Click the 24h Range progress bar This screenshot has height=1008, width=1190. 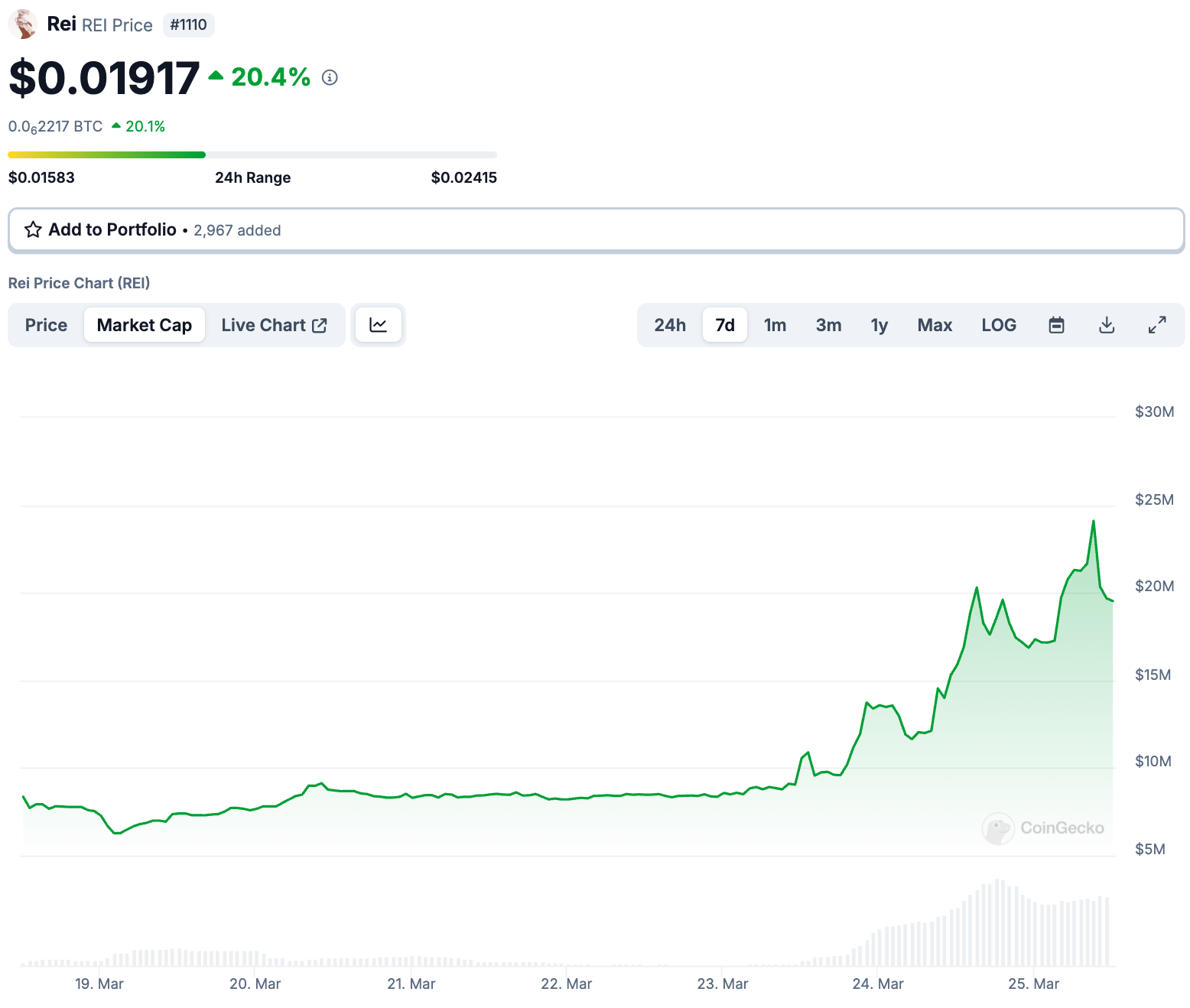coord(252,154)
